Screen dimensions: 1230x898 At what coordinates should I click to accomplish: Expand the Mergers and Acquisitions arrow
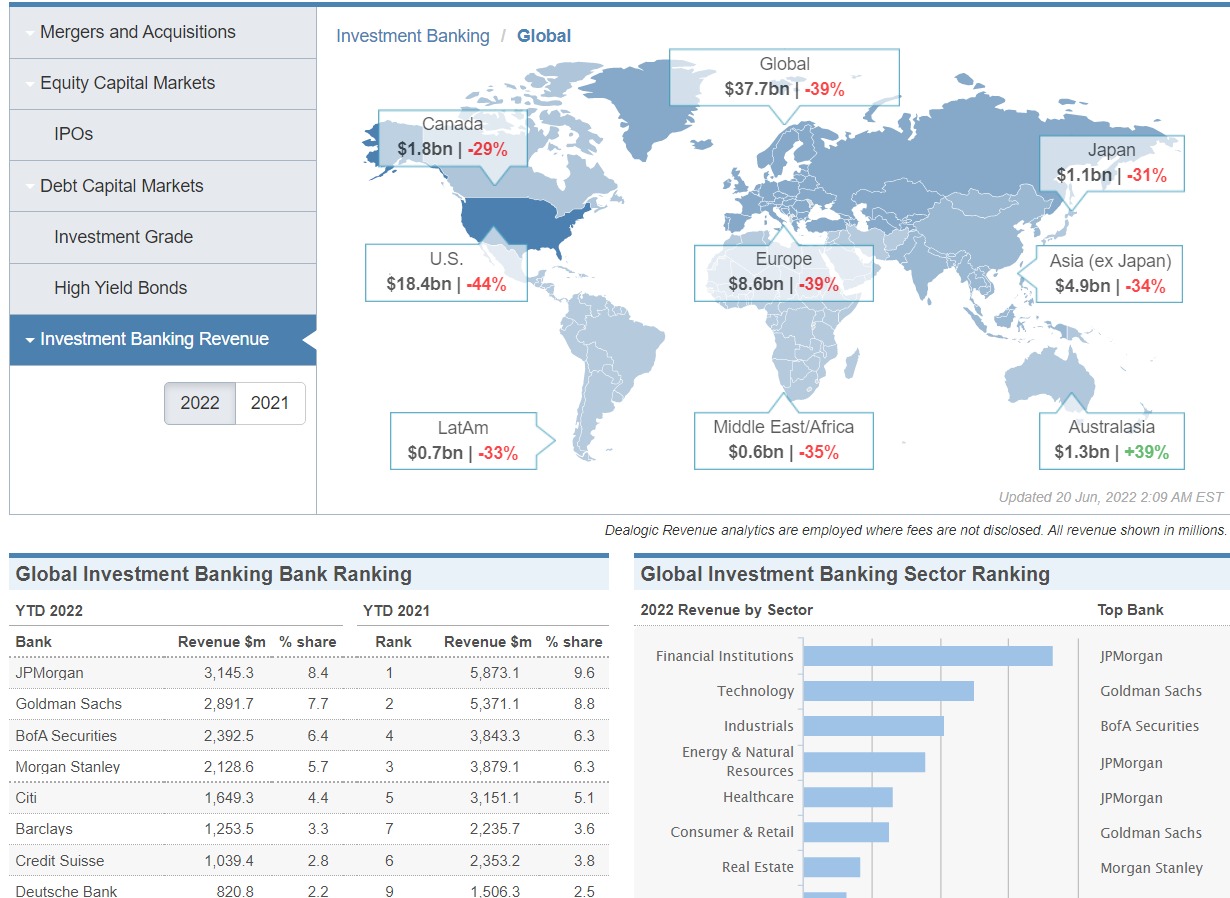click(30, 33)
